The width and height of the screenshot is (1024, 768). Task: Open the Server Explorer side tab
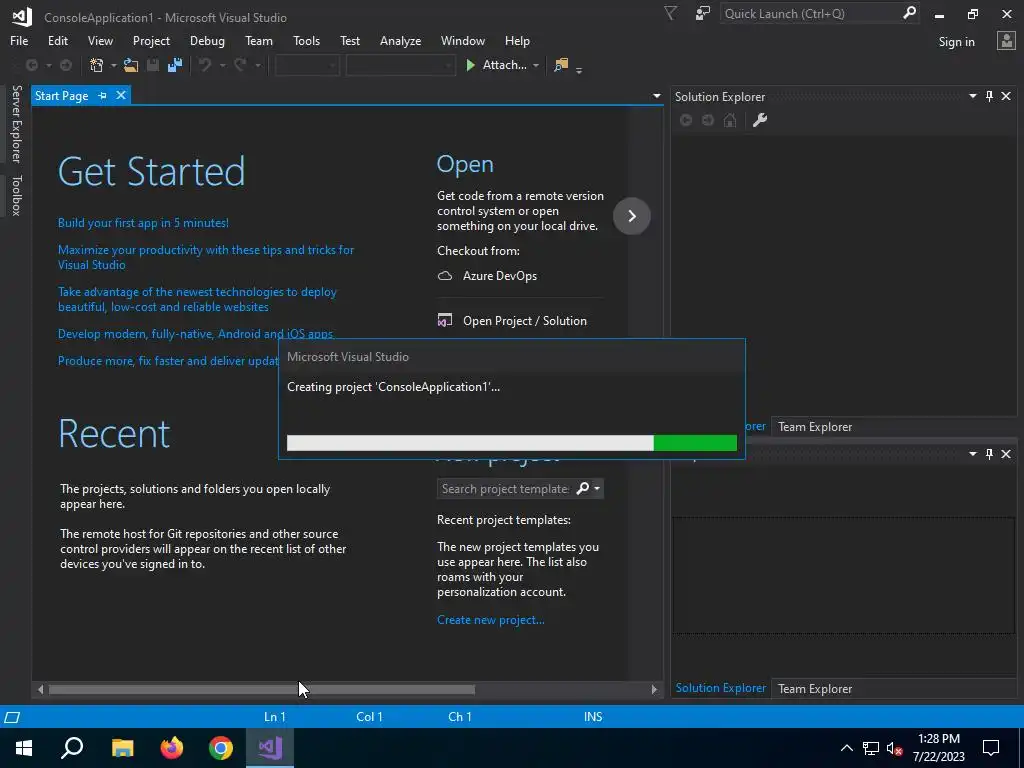[16, 124]
